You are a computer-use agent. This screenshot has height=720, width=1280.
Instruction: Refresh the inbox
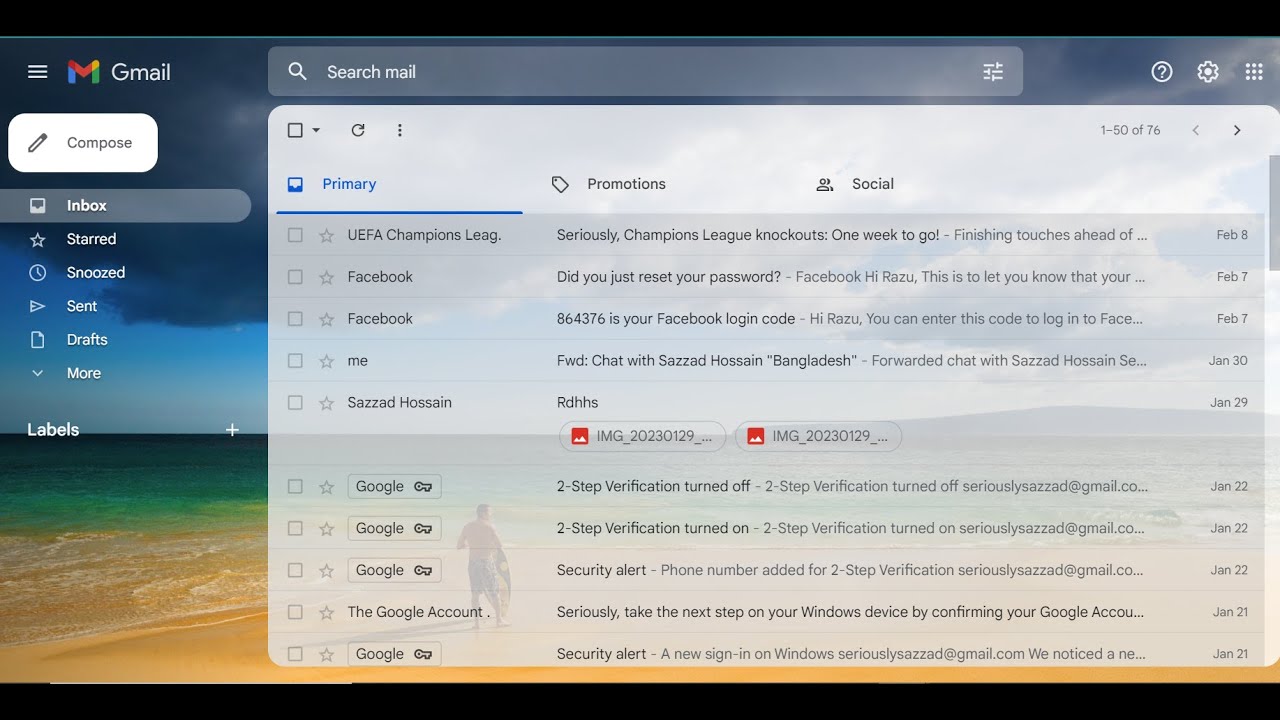358,130
